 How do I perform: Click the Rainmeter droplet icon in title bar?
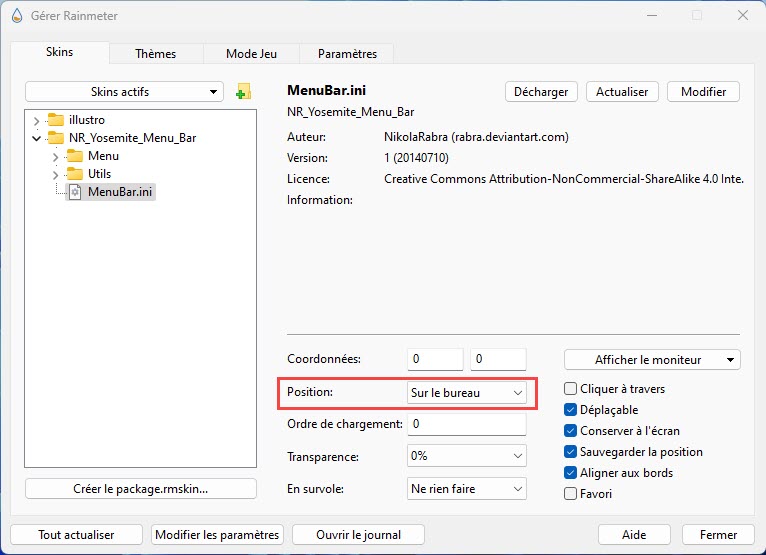(x=17, y=16)
